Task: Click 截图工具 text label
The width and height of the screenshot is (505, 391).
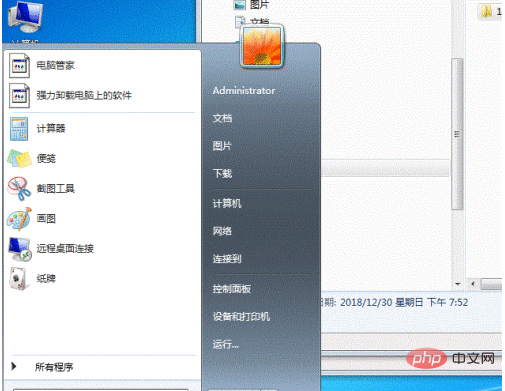Action: (x=55, y=189)
